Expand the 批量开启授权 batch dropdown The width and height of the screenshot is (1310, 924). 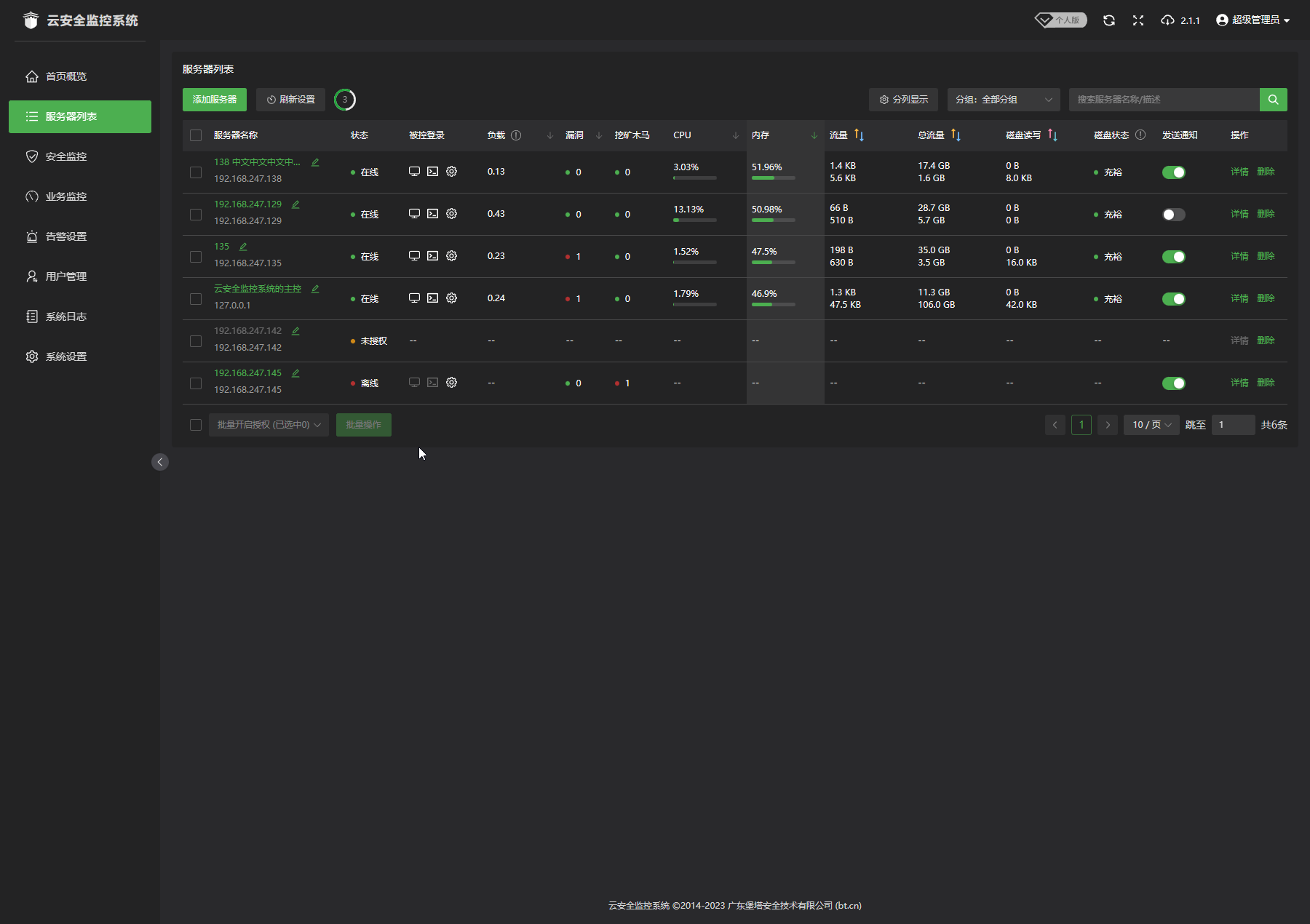269,425
